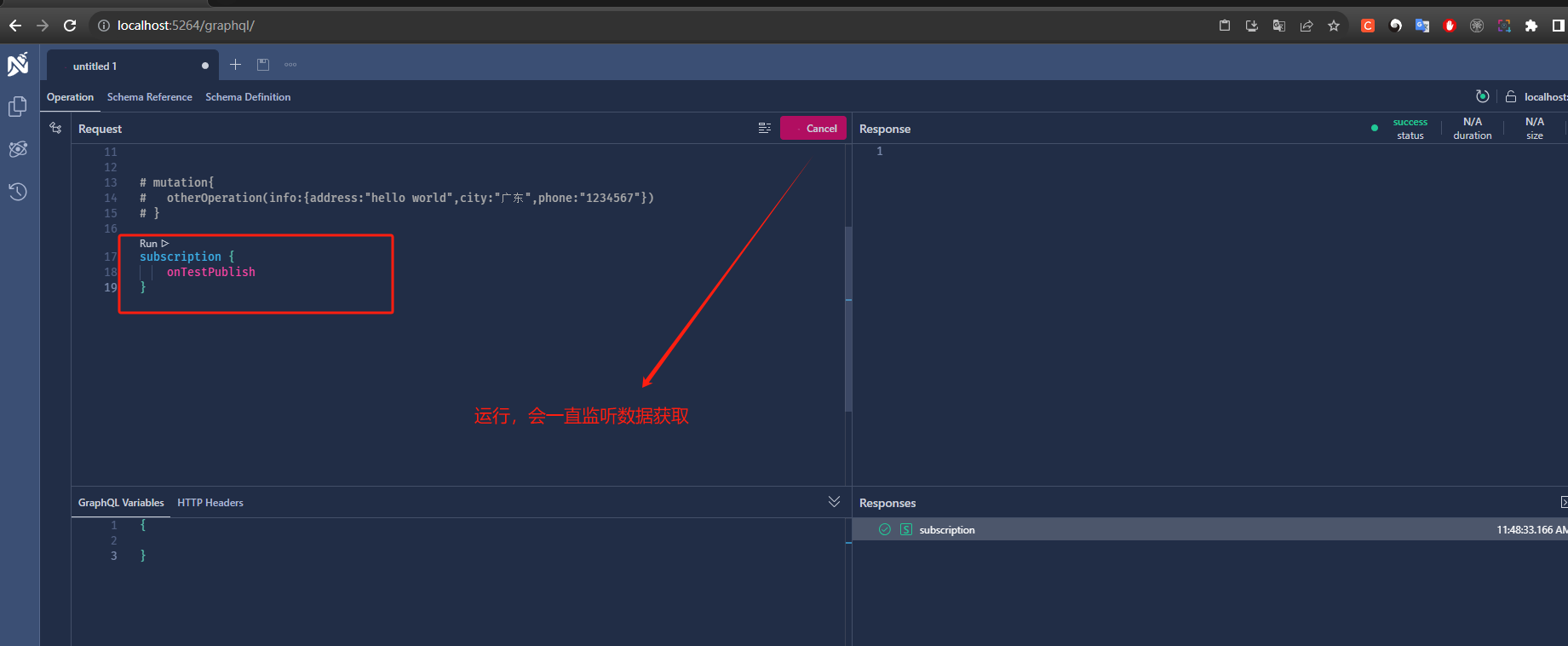Switch to the Schema Reference tab
Viewport: 1568px width, 646px height.
150,97
